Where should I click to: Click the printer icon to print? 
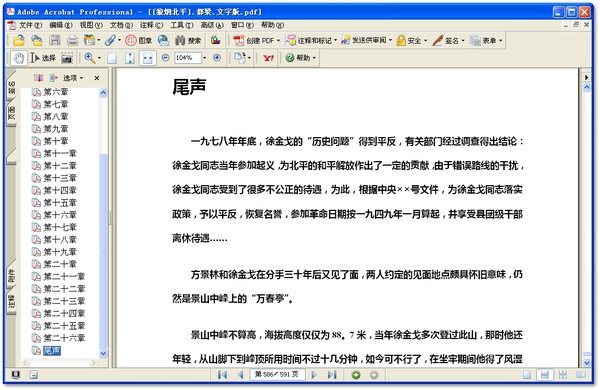click(73, 40)
